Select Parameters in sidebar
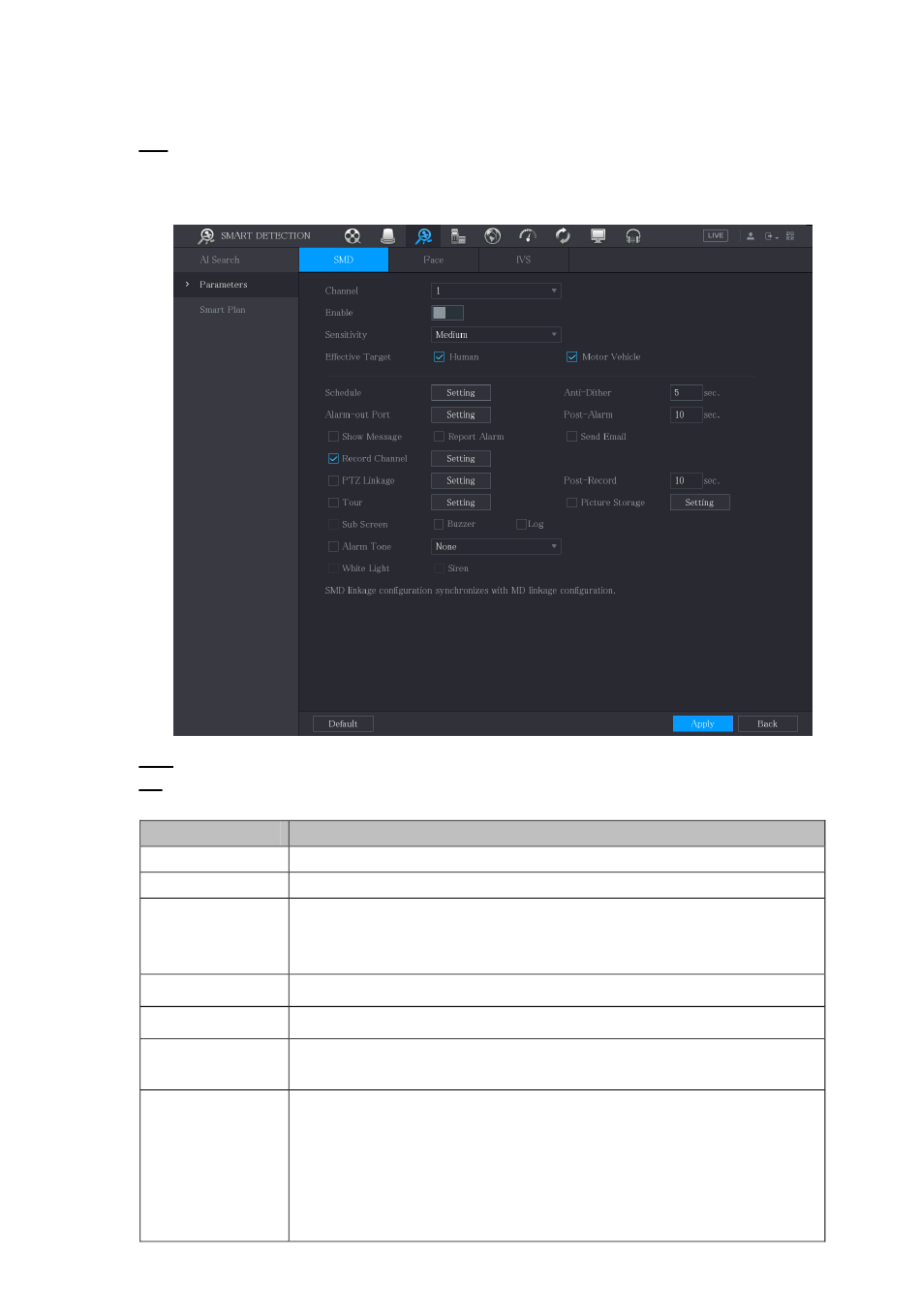The height and width of the screenshot is (1316, 920). coord(223,285)
